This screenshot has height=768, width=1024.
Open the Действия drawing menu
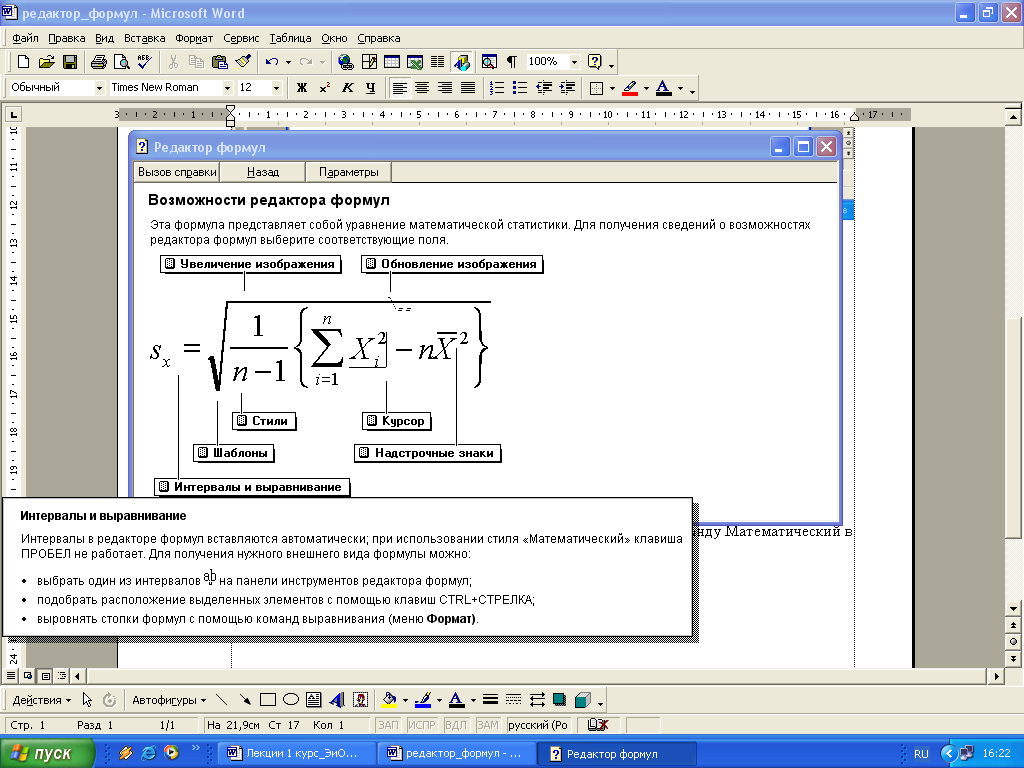[x=42, y=700]
